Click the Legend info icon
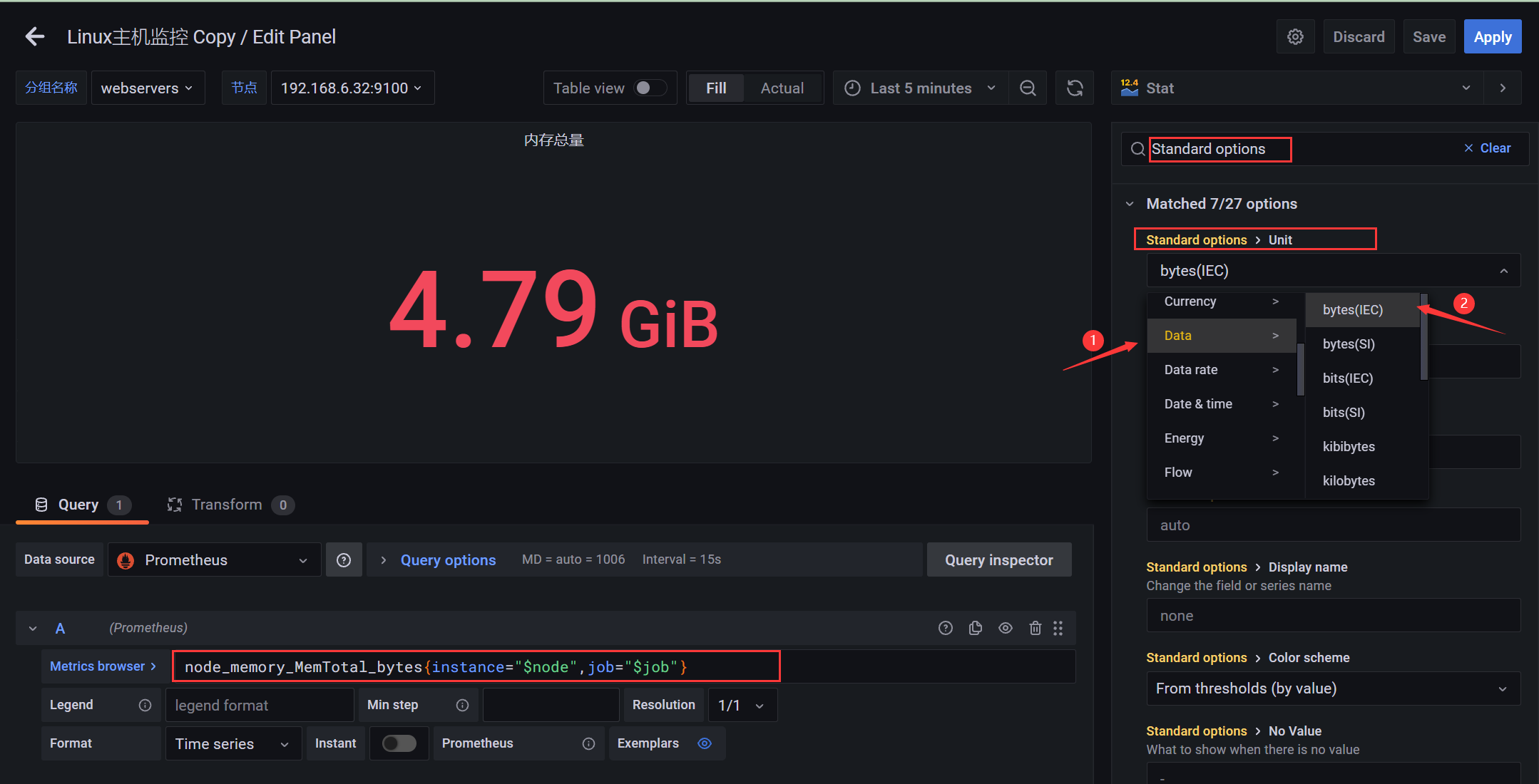This screenshot has width=1539, height=784. pos(145,705)
